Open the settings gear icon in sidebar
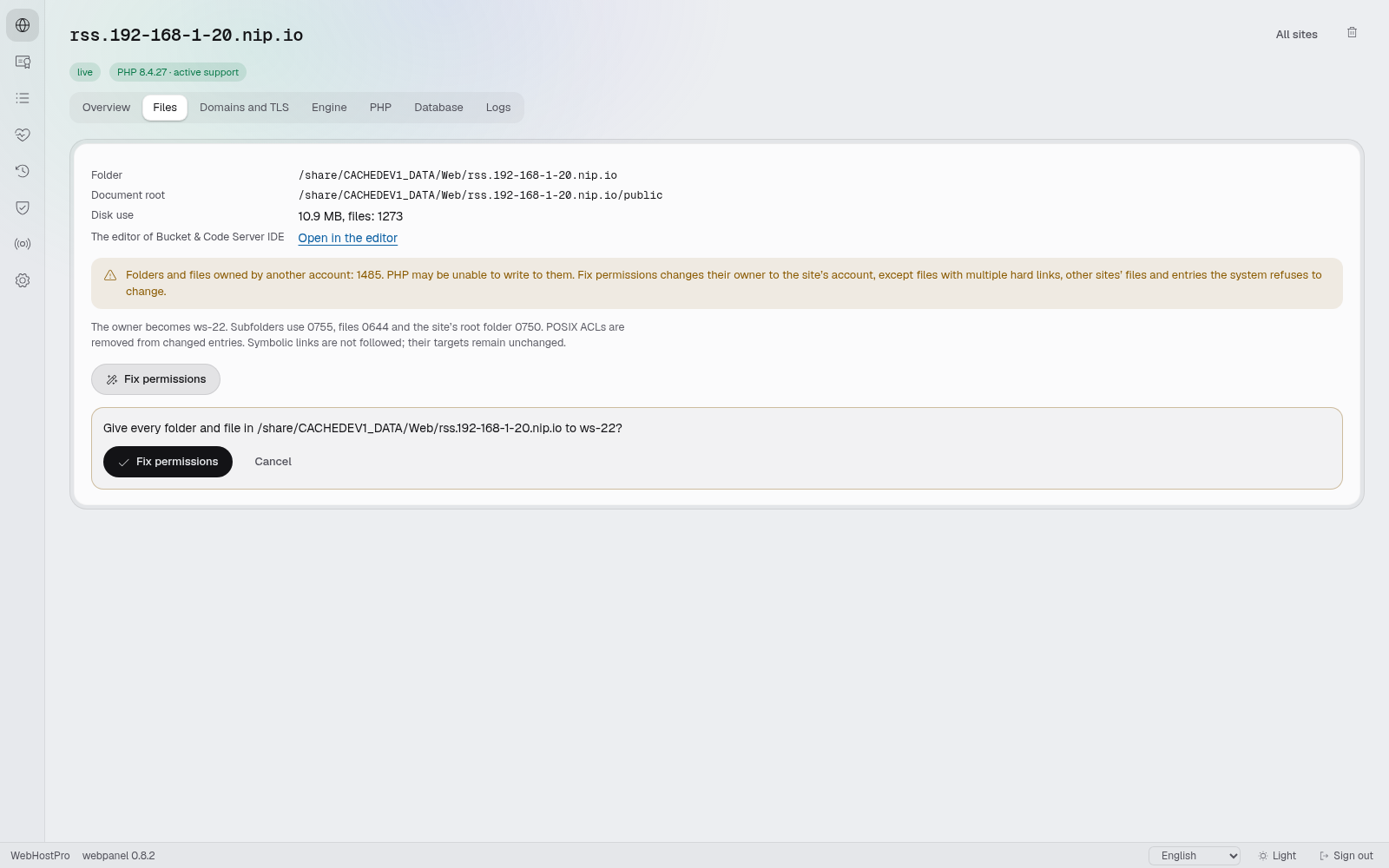The image size is (1389, 868). click(x=23, y=280)
